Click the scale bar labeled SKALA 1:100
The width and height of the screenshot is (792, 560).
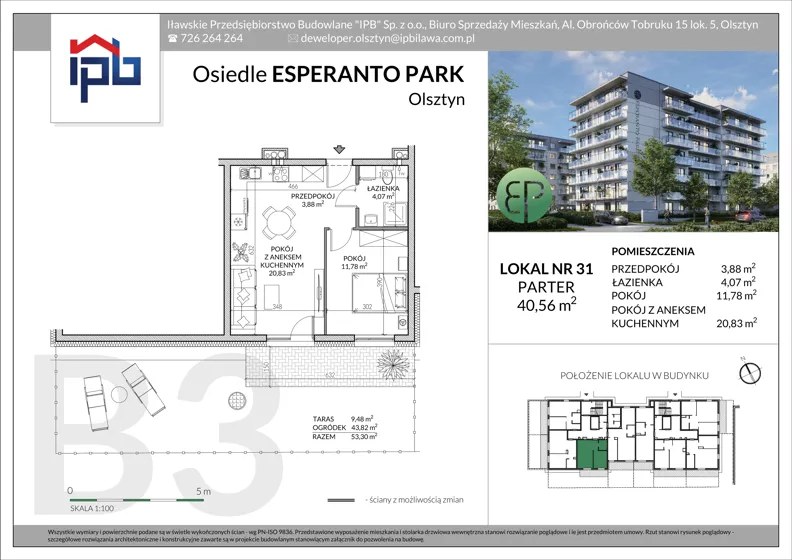(x=136, y=500)
